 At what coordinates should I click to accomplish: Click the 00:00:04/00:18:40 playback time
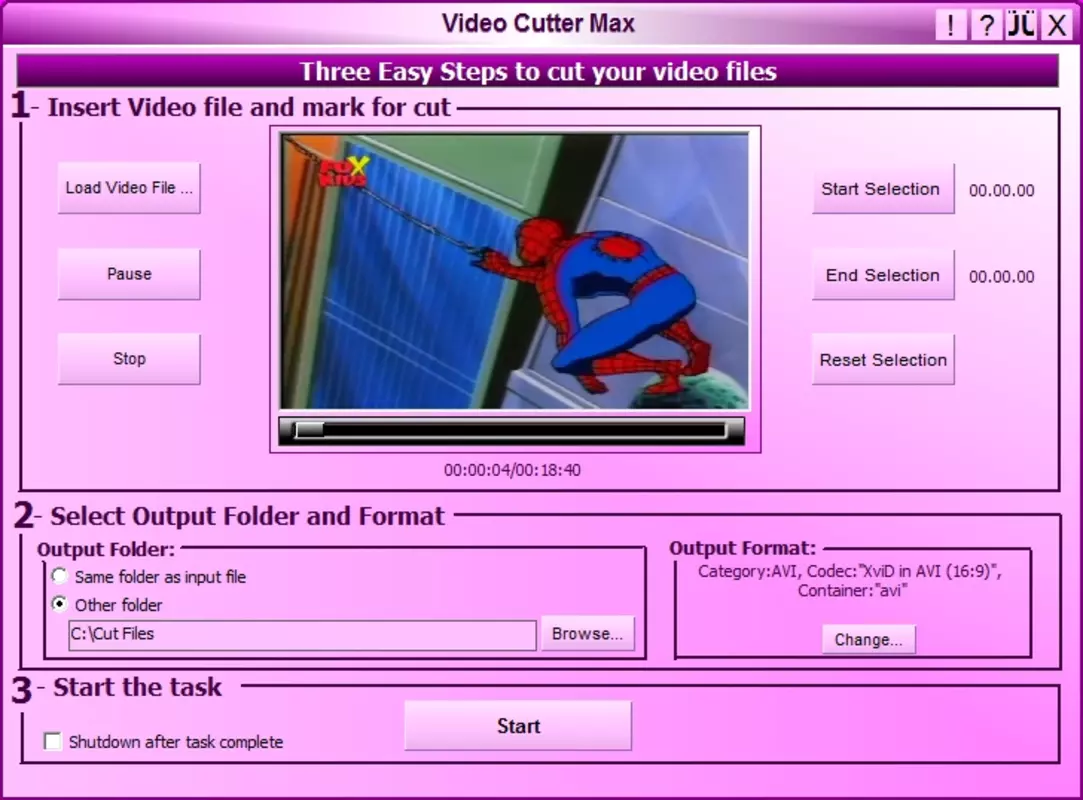tap(512, 470)
